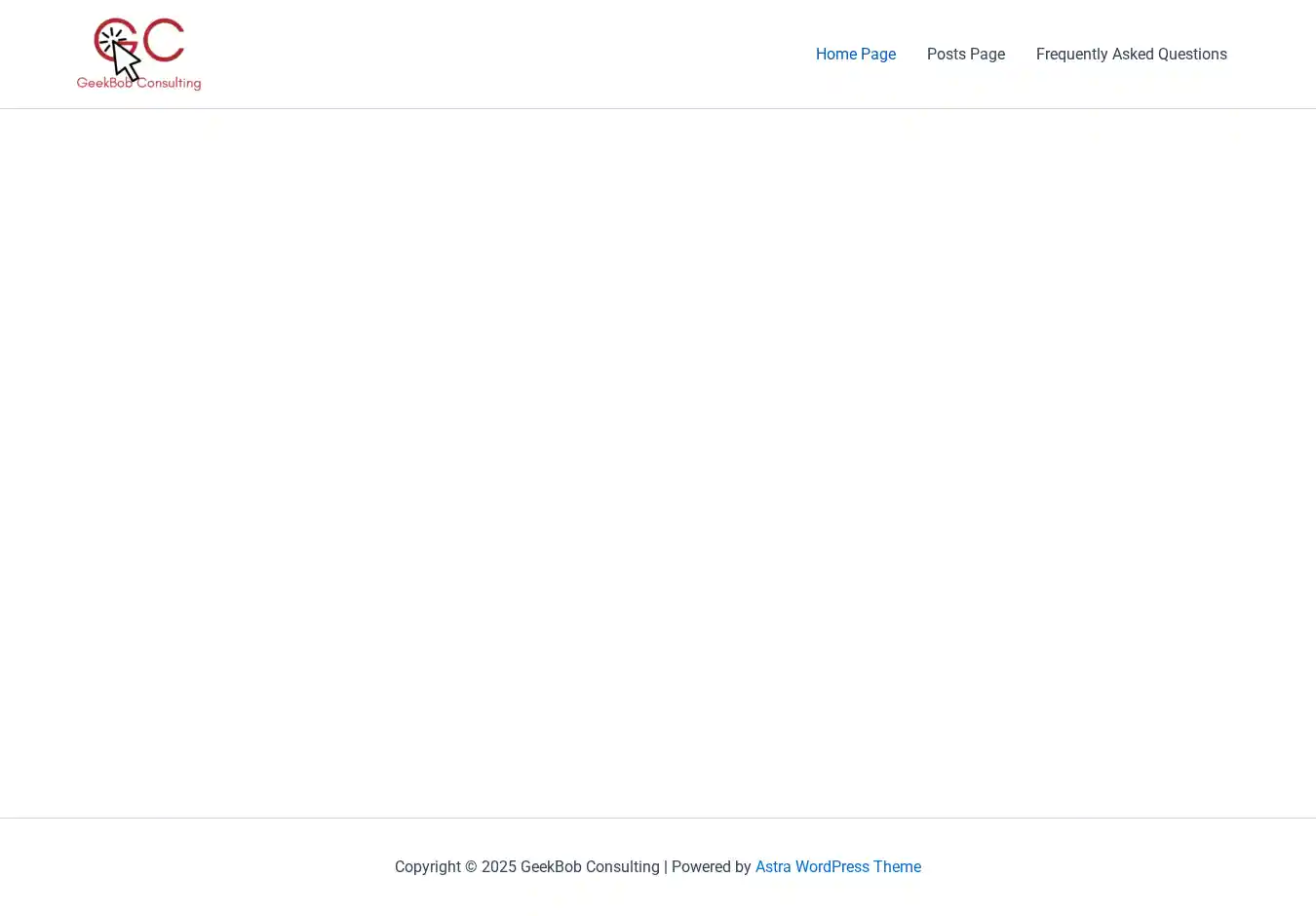
Task: Click the word 'Theme' in footer link
Action: pyautogui.click(x=897, y=867)
